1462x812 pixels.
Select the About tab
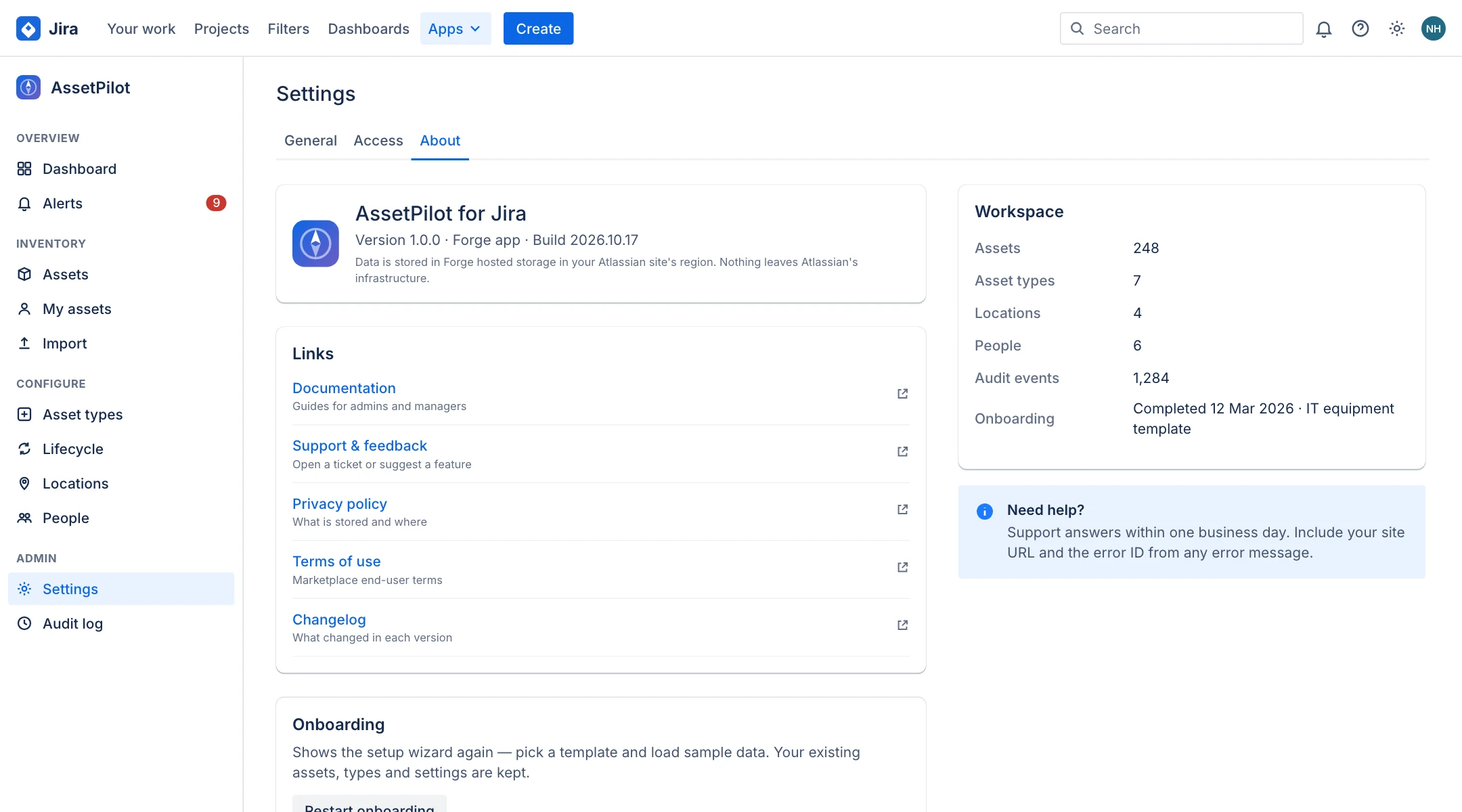pos(440,141)
